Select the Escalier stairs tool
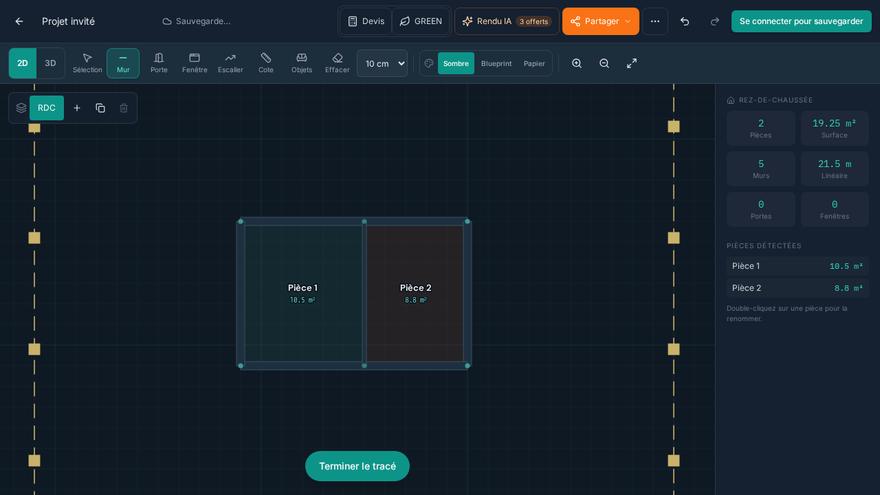This screenshot has height=495, width=880. pos(230,63)
